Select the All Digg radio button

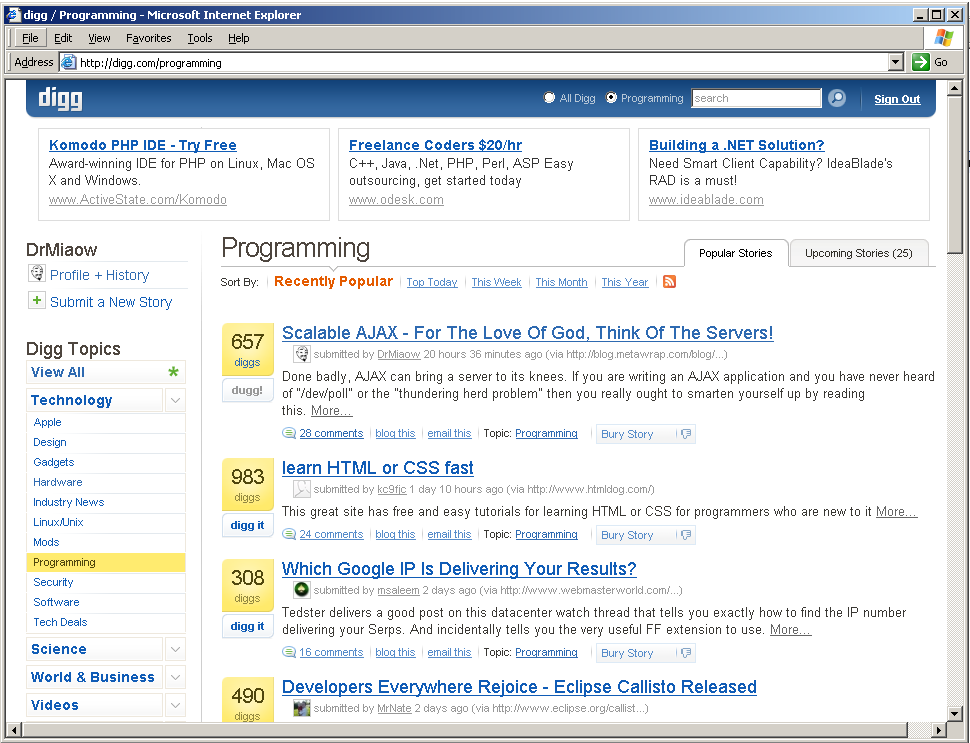click(549, 98)
